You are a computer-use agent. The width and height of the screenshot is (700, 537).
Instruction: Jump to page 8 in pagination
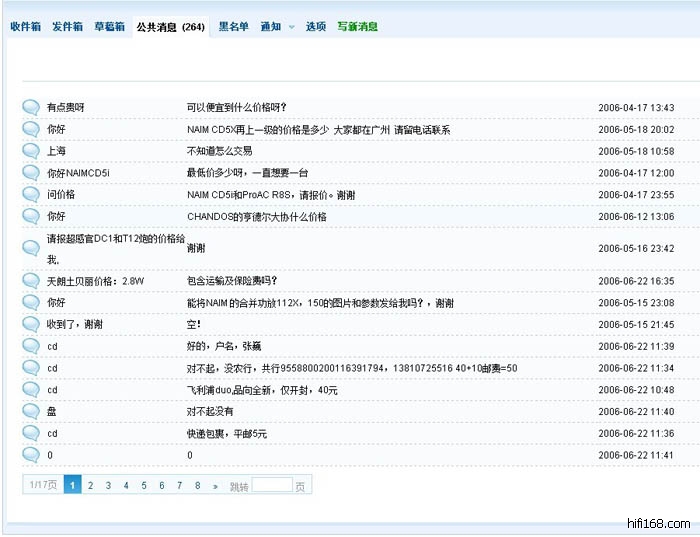click(x=197, y=486)
